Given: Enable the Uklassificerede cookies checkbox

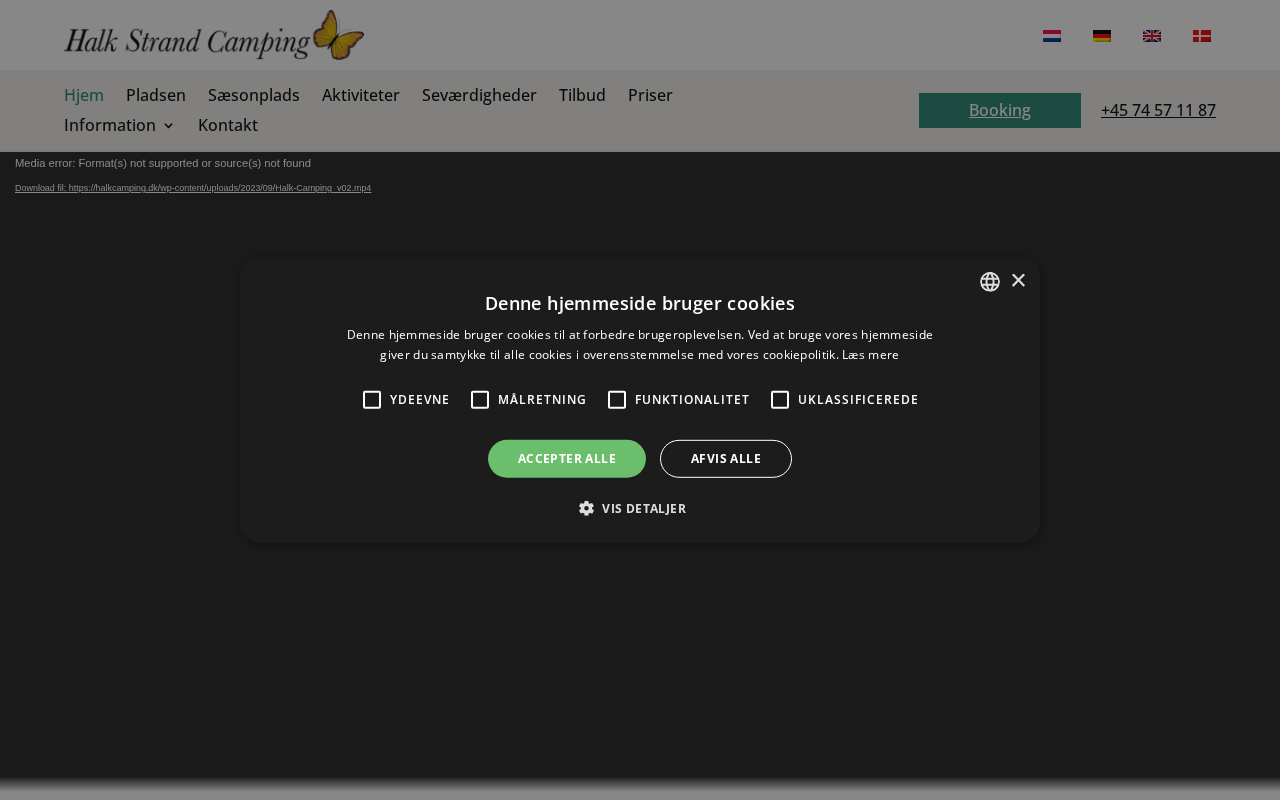Looking at the screenshot, I should (780, 400).
